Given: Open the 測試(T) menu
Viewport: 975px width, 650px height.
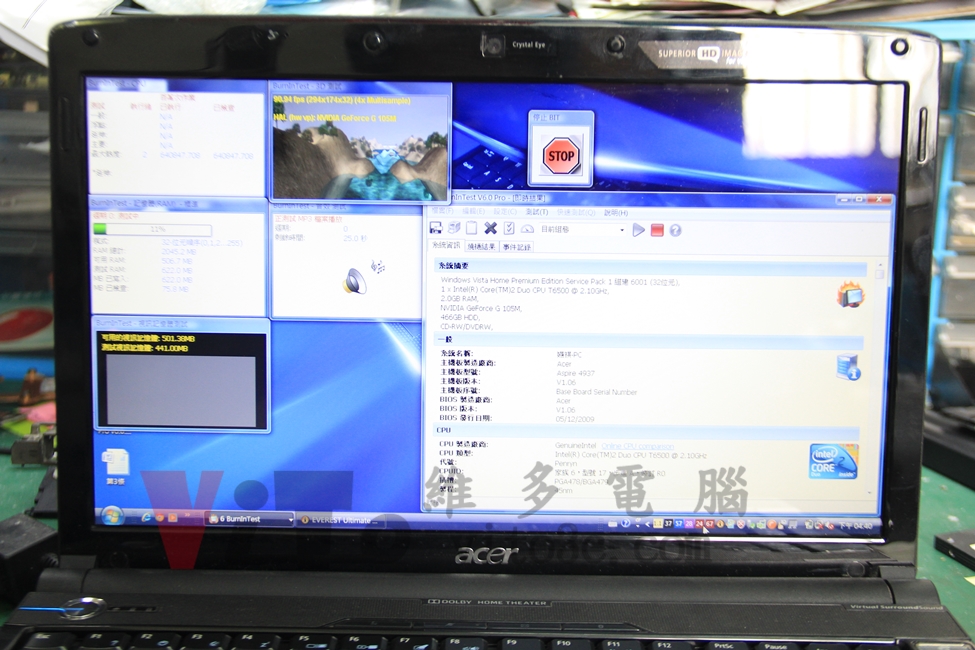Looking at the screenshot, I should 537,212.
